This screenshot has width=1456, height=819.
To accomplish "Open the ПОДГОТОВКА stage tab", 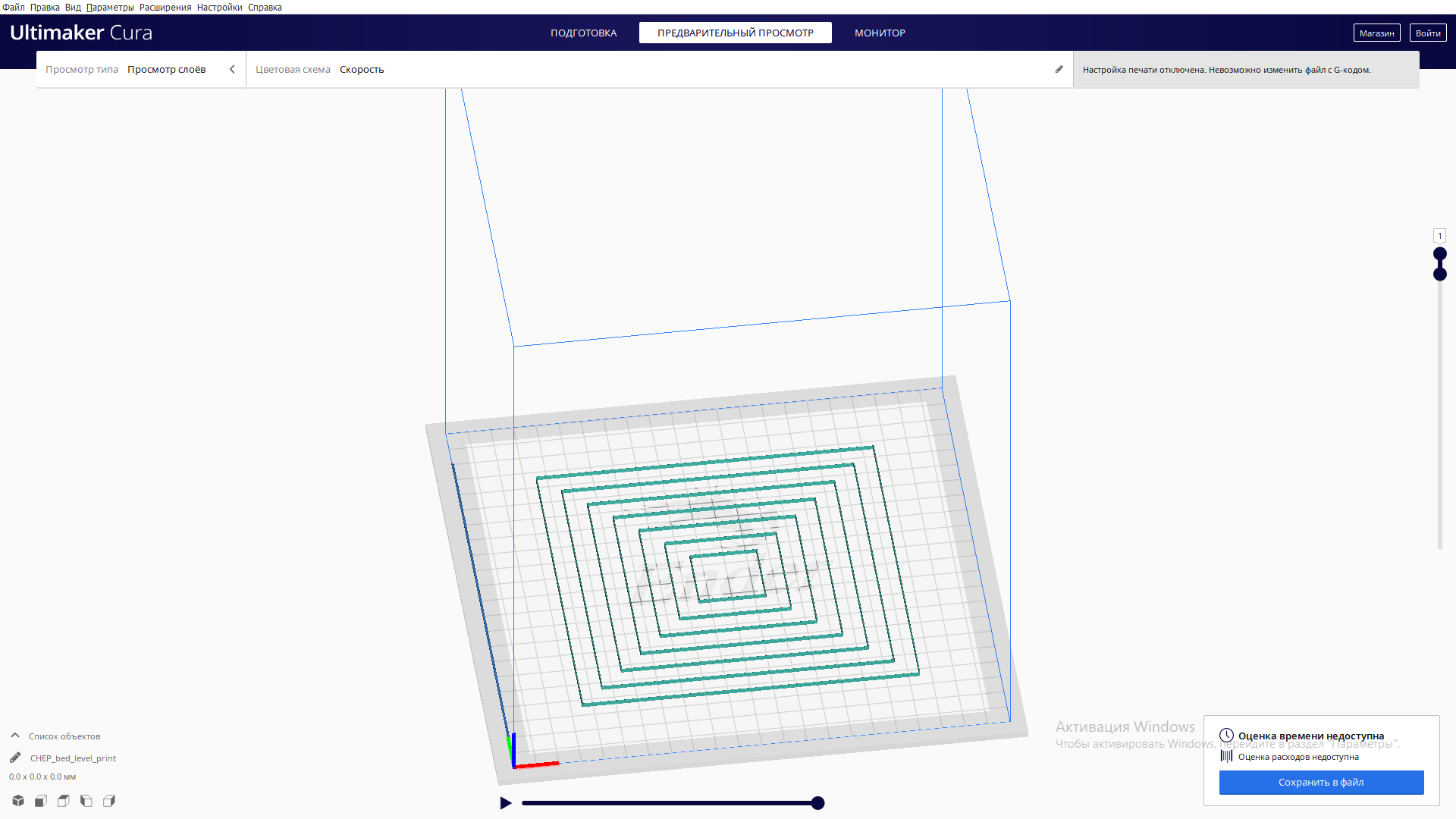I will tap(583, 33).
